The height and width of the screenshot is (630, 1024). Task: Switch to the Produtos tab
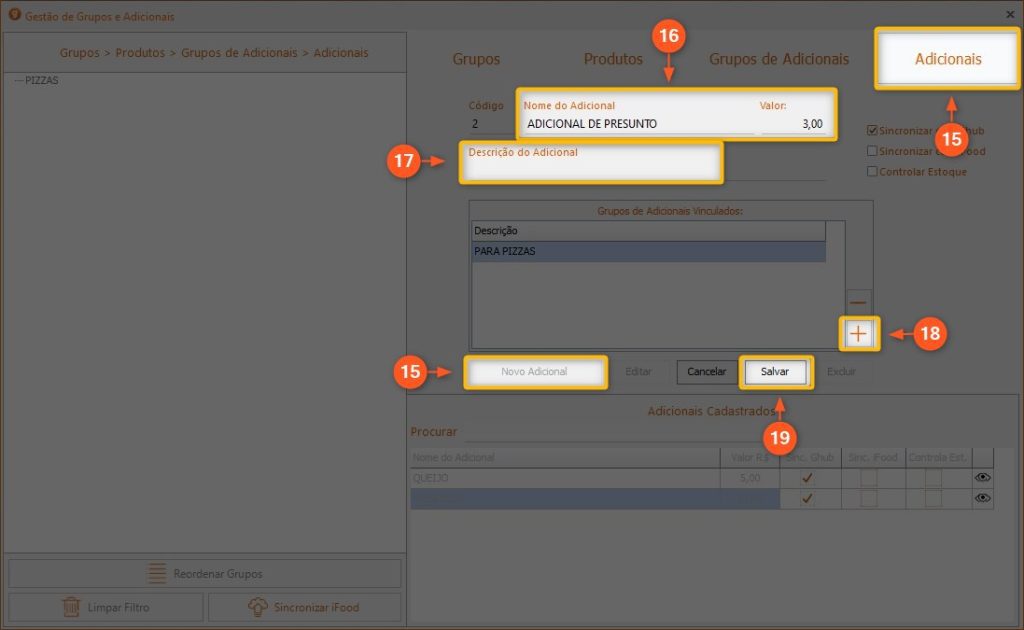coord(613,59)
